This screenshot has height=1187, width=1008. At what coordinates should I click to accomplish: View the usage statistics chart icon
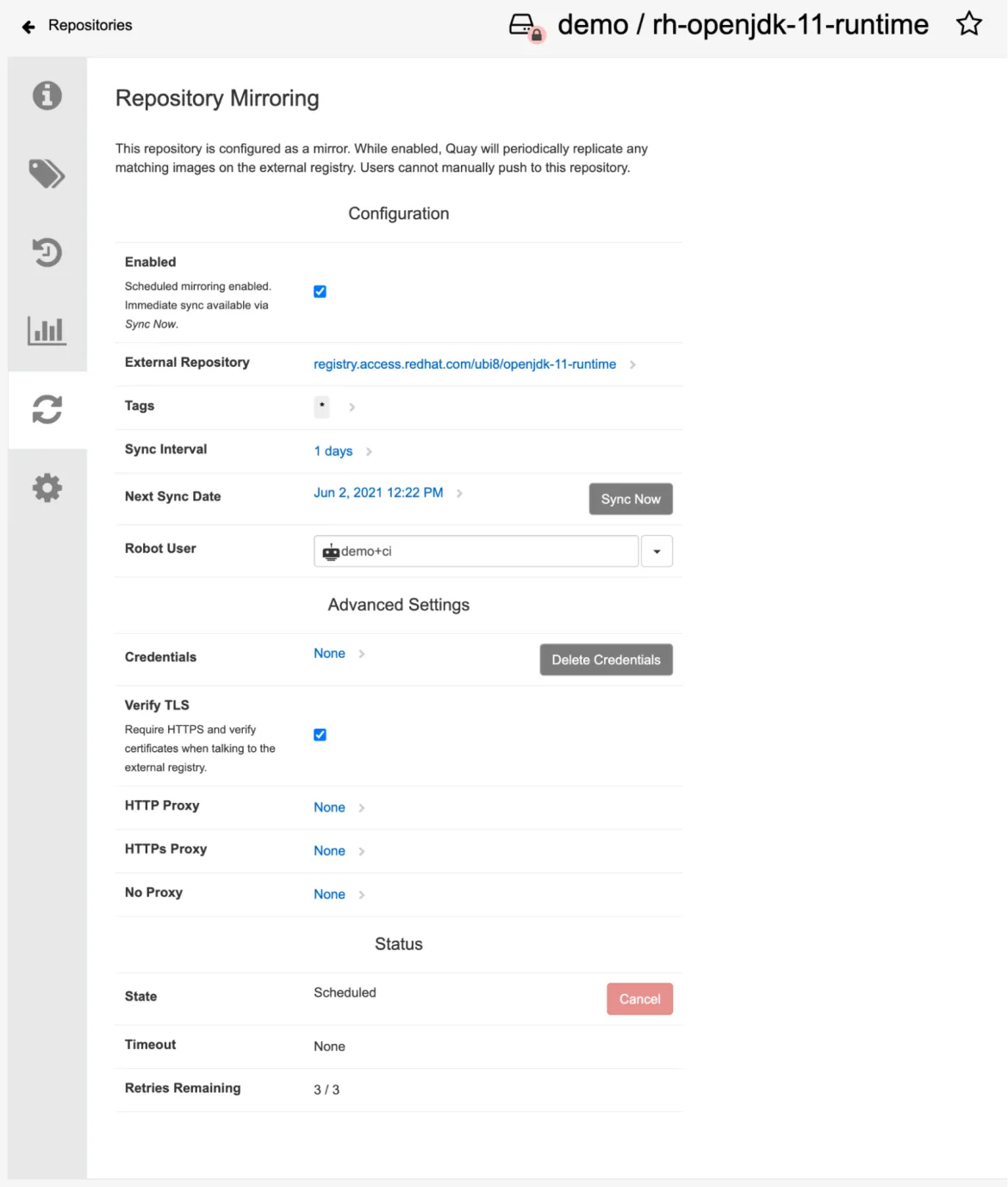(47, 330)
